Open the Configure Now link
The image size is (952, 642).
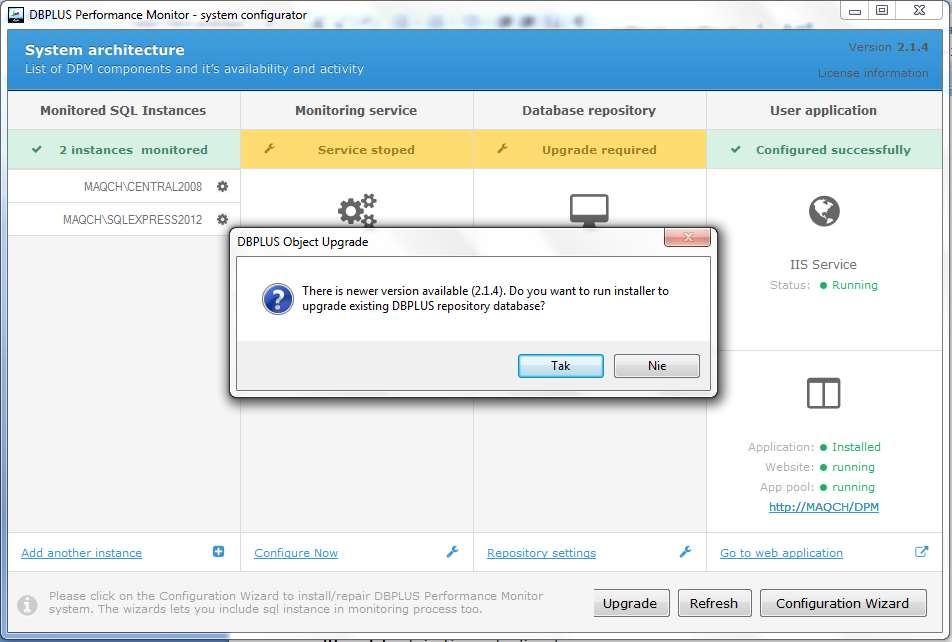[296, 553]
